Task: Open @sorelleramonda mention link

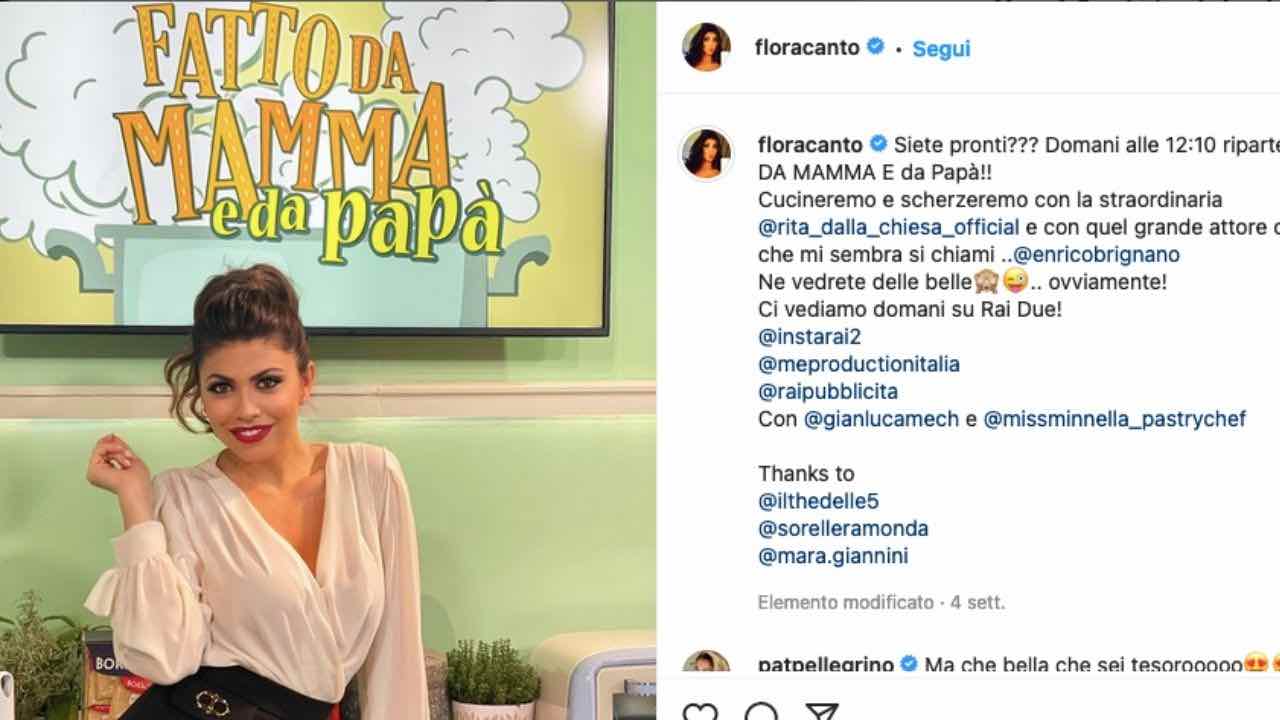Action: click(843, 528)
